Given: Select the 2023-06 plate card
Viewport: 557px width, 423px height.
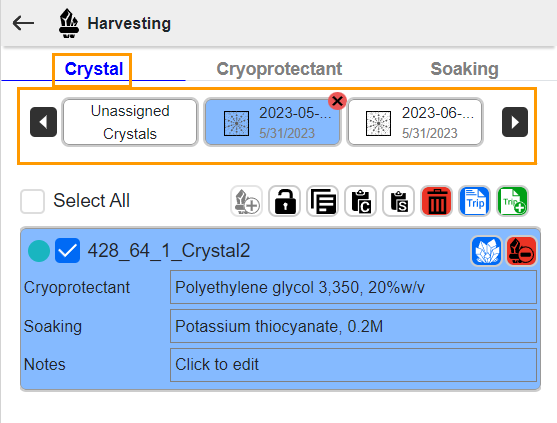Looking at the screenshot, I should (415, 122).
